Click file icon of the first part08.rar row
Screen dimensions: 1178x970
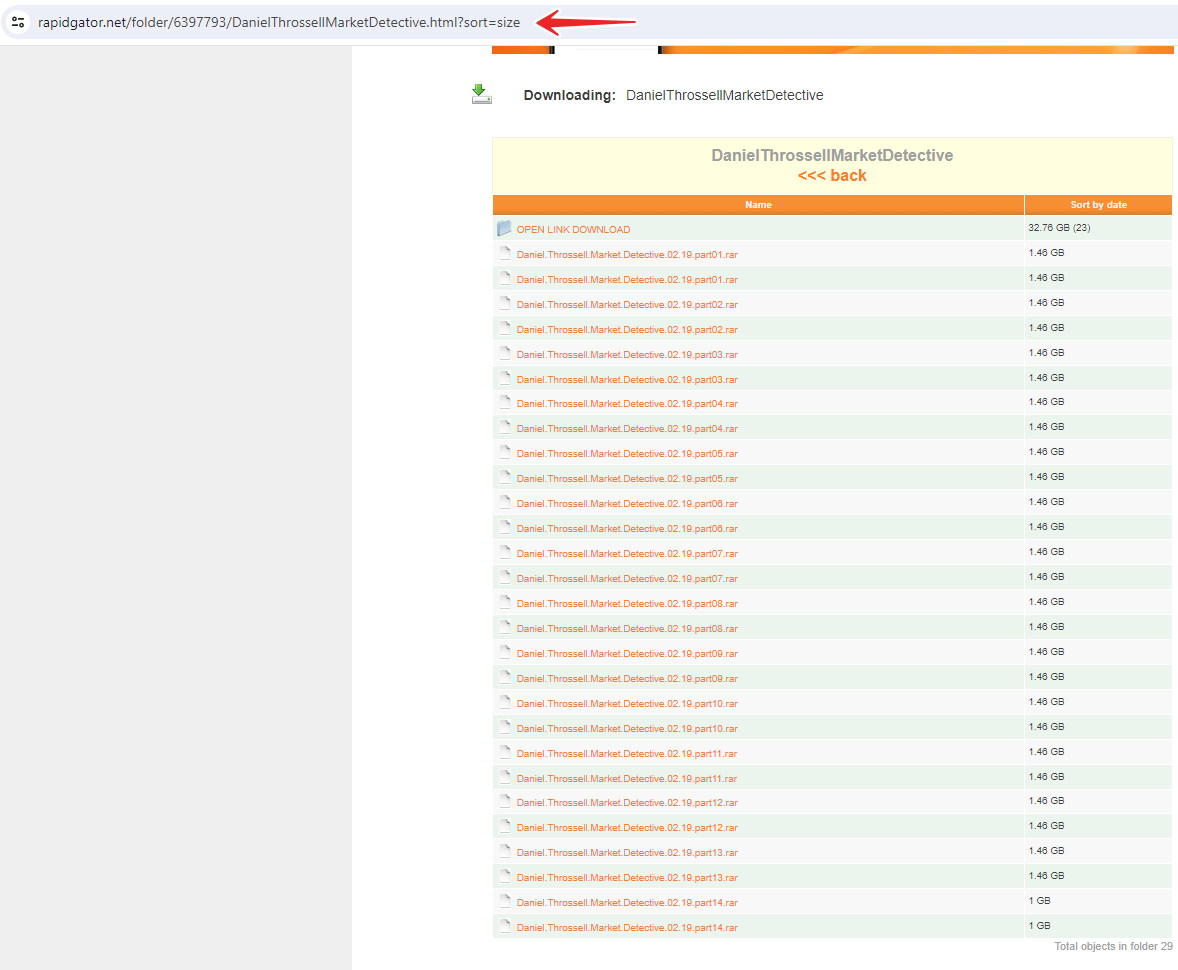[505, 602]
